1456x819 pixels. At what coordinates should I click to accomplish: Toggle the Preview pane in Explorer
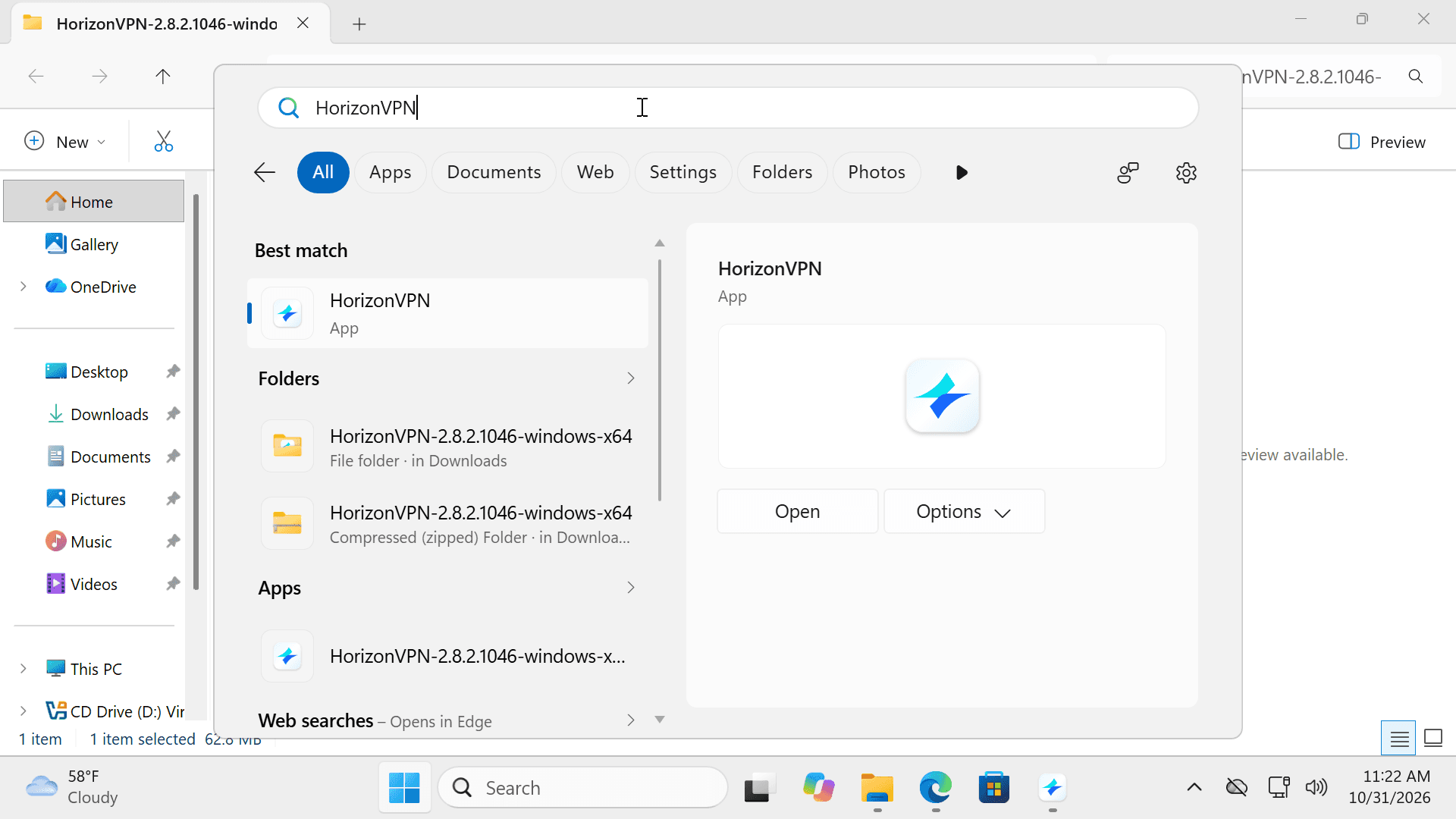pos(1382,142)
